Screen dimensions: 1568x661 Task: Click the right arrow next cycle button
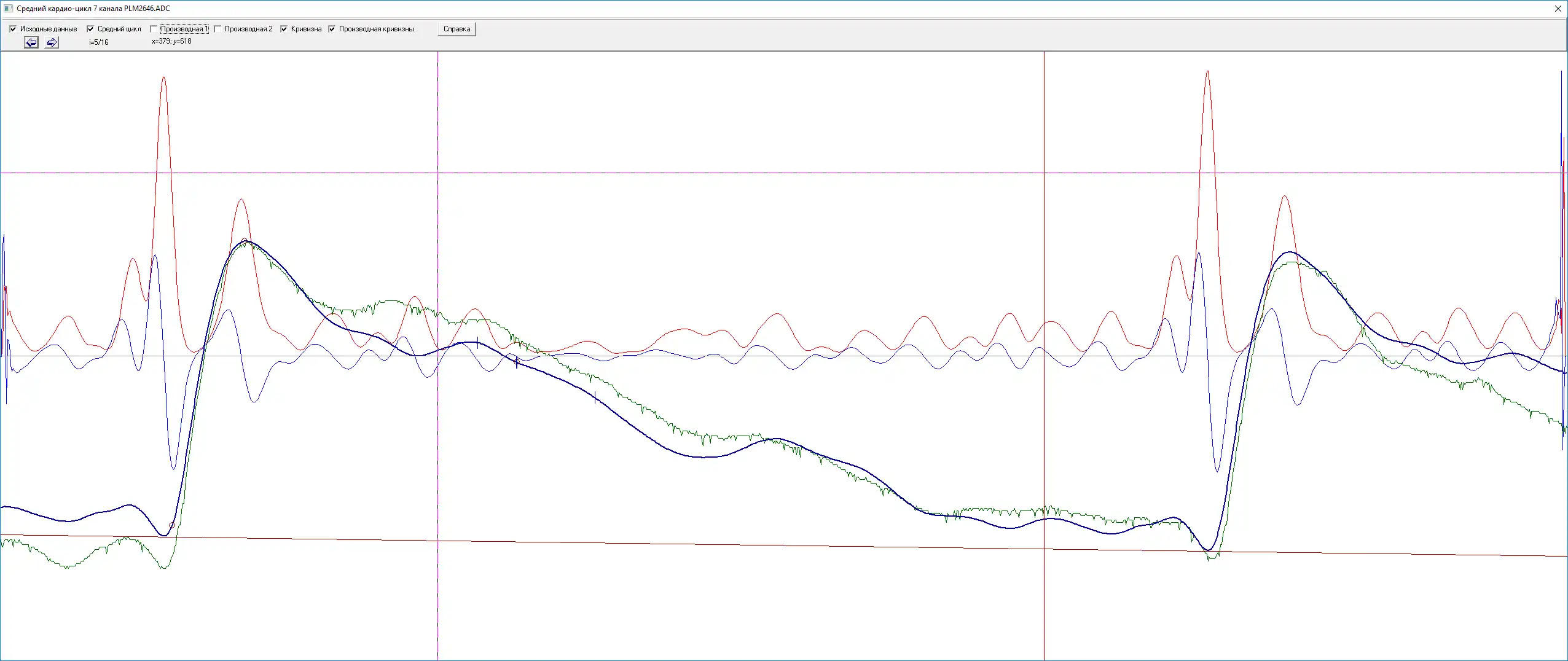(52, 42)
